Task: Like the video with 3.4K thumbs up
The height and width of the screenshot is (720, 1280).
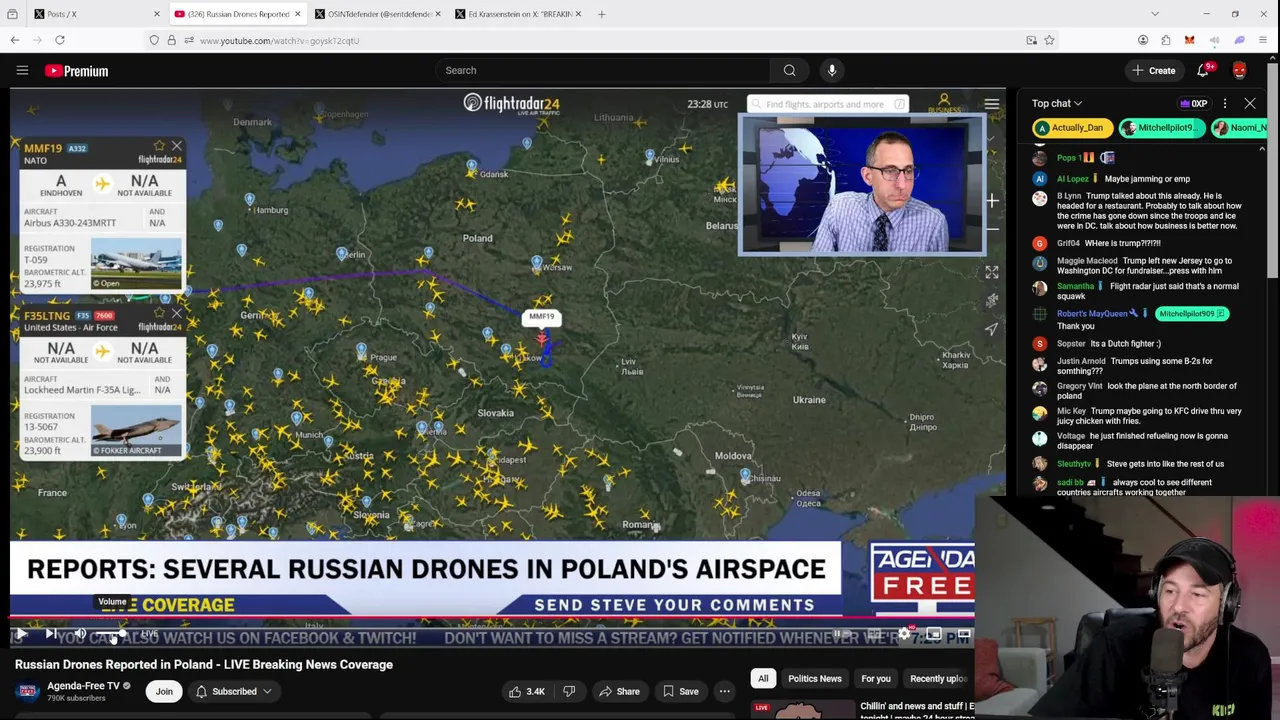Action: click(x=527, y=691)
